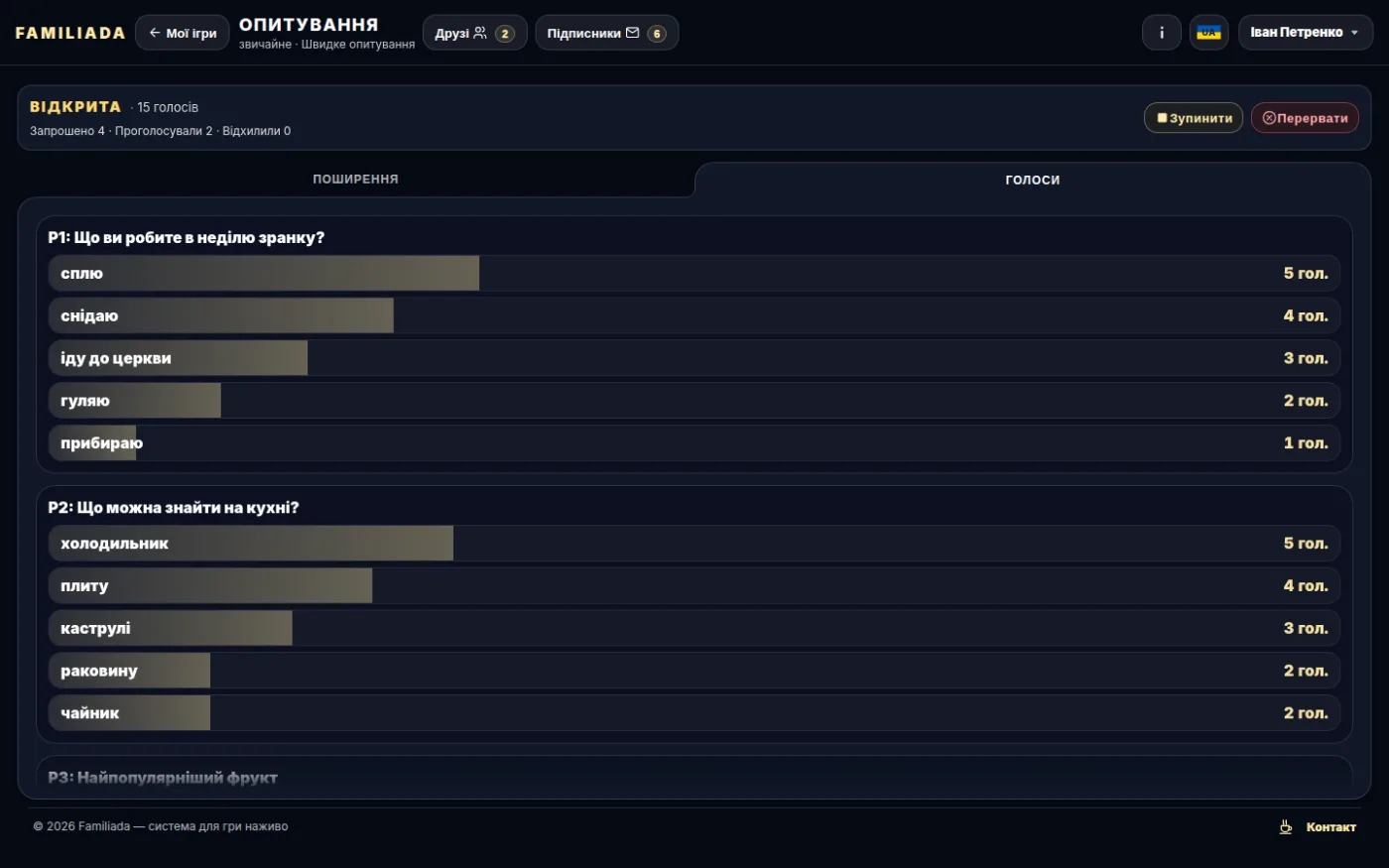The width and height of the screenshot is (1389, 868).
Task: Click the stop square icon on Зупинити
Action: coord(1162,118)
